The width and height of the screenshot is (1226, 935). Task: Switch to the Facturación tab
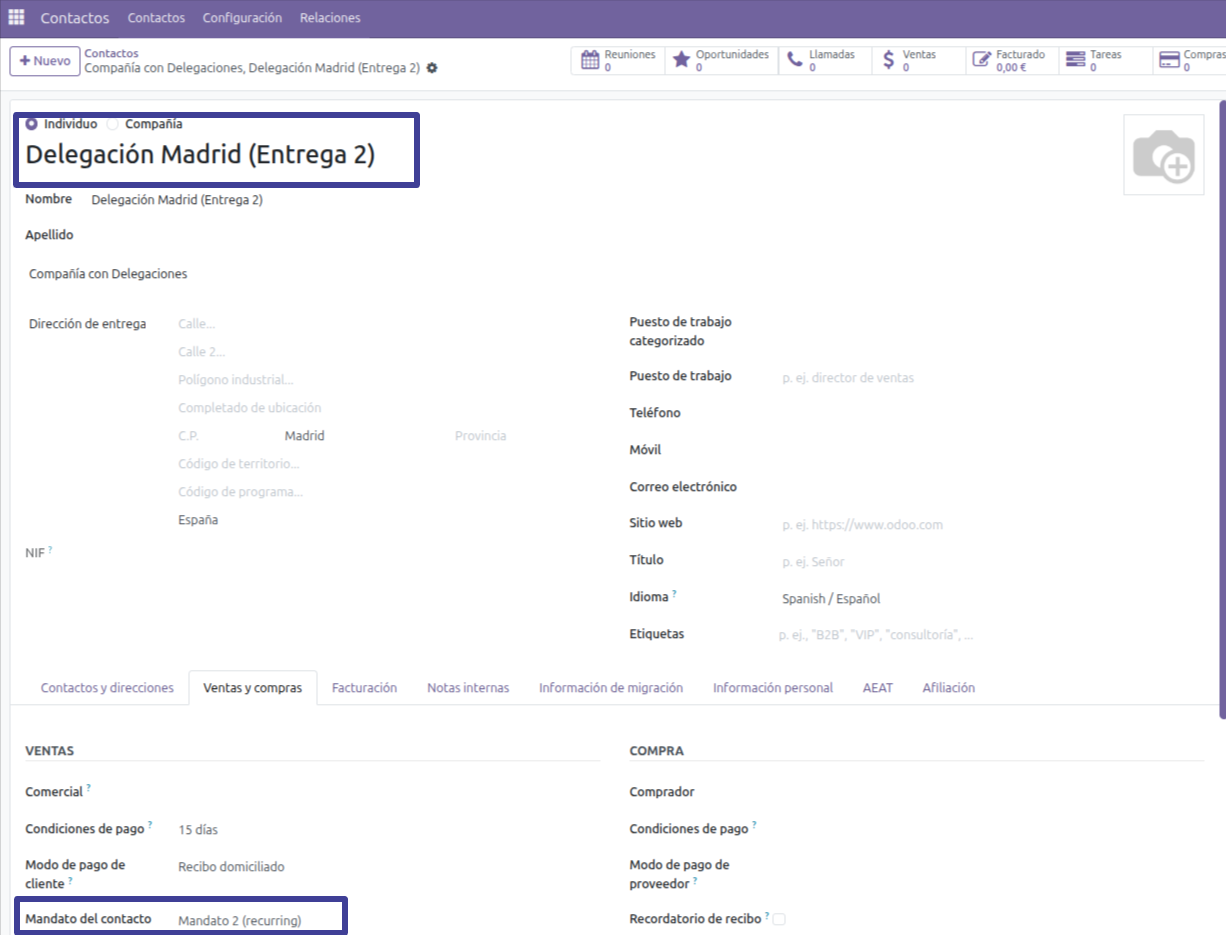click(x=364, y=688)
